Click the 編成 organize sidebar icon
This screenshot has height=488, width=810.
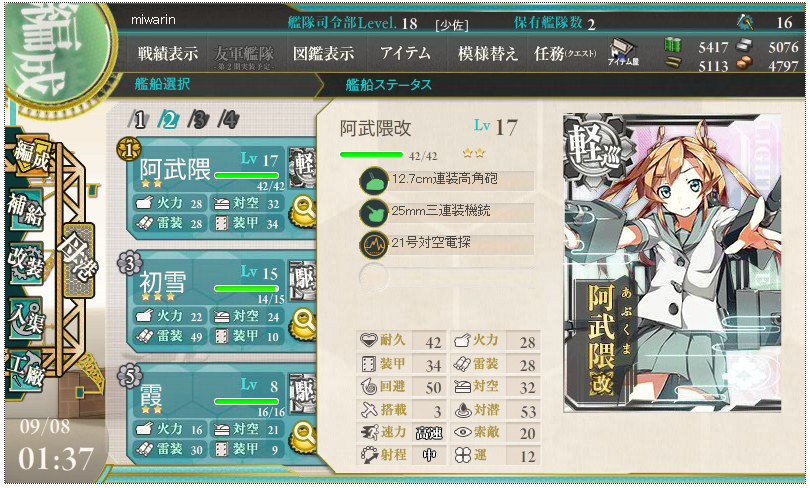click(30, 155)
